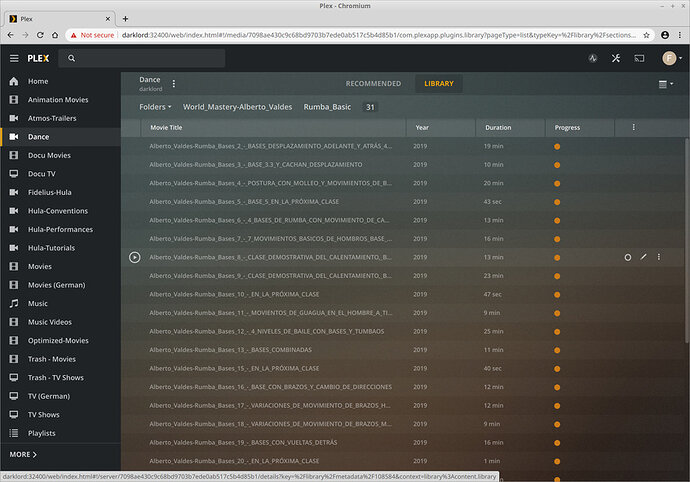Reload the page in Chromium
This screenshot has width=690, height=482.
tap(40, 35)
